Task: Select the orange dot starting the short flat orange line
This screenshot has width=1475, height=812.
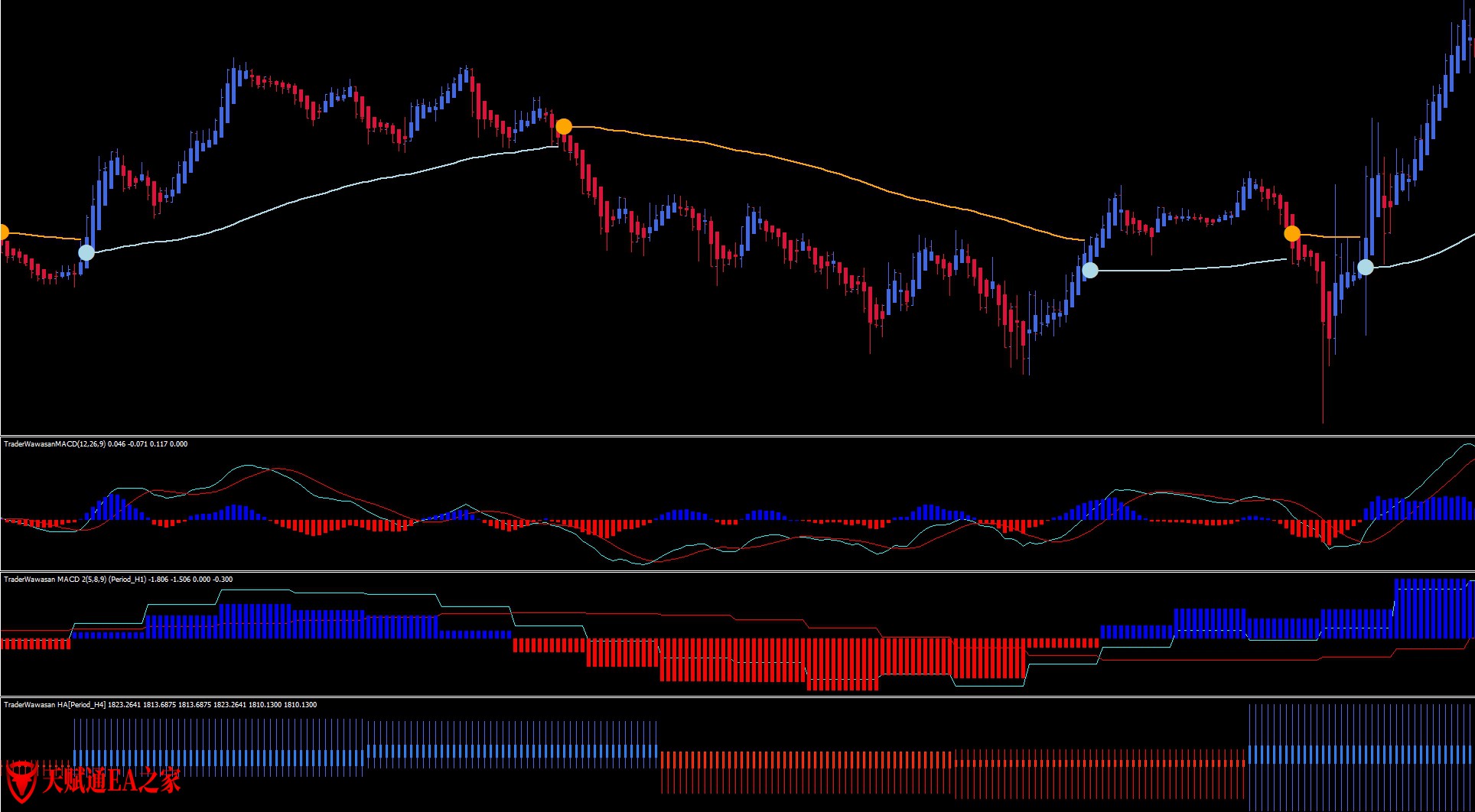Action: pos(1292,234)
